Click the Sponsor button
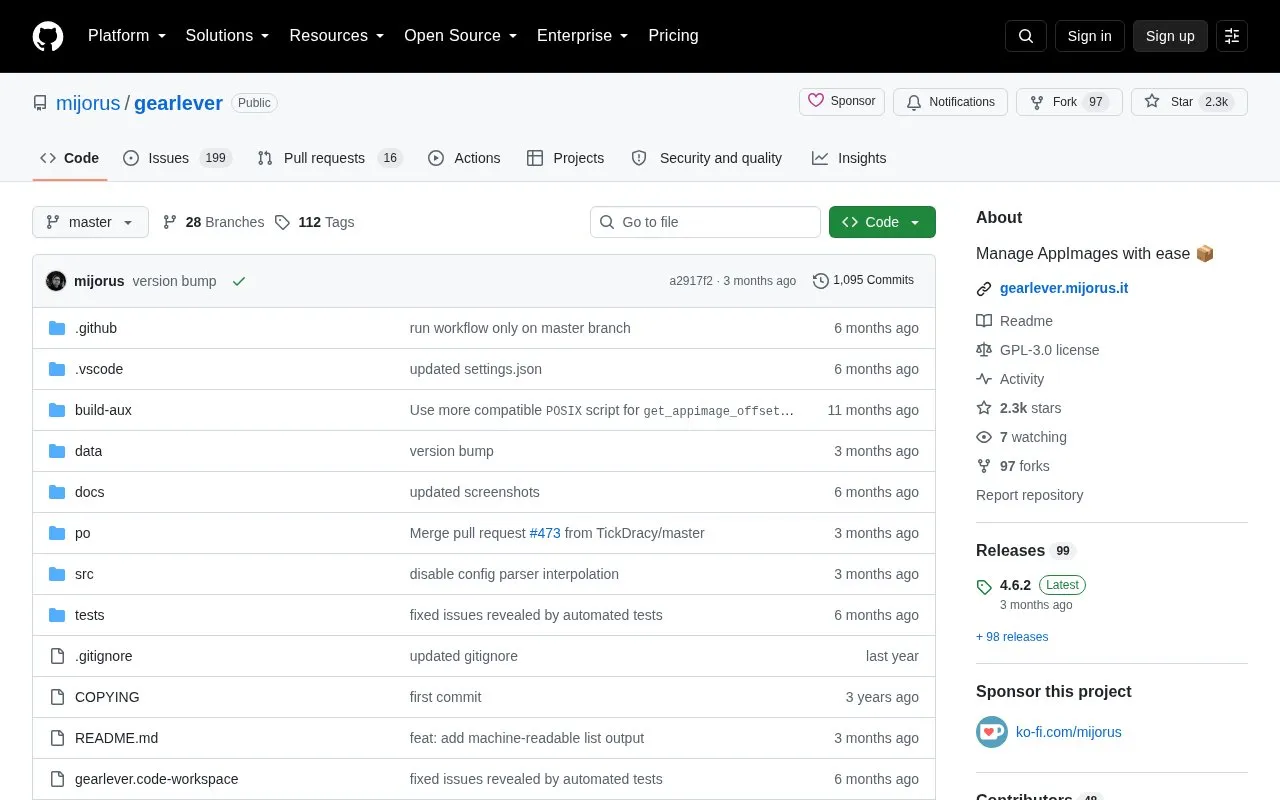 (x=842, y=102)
